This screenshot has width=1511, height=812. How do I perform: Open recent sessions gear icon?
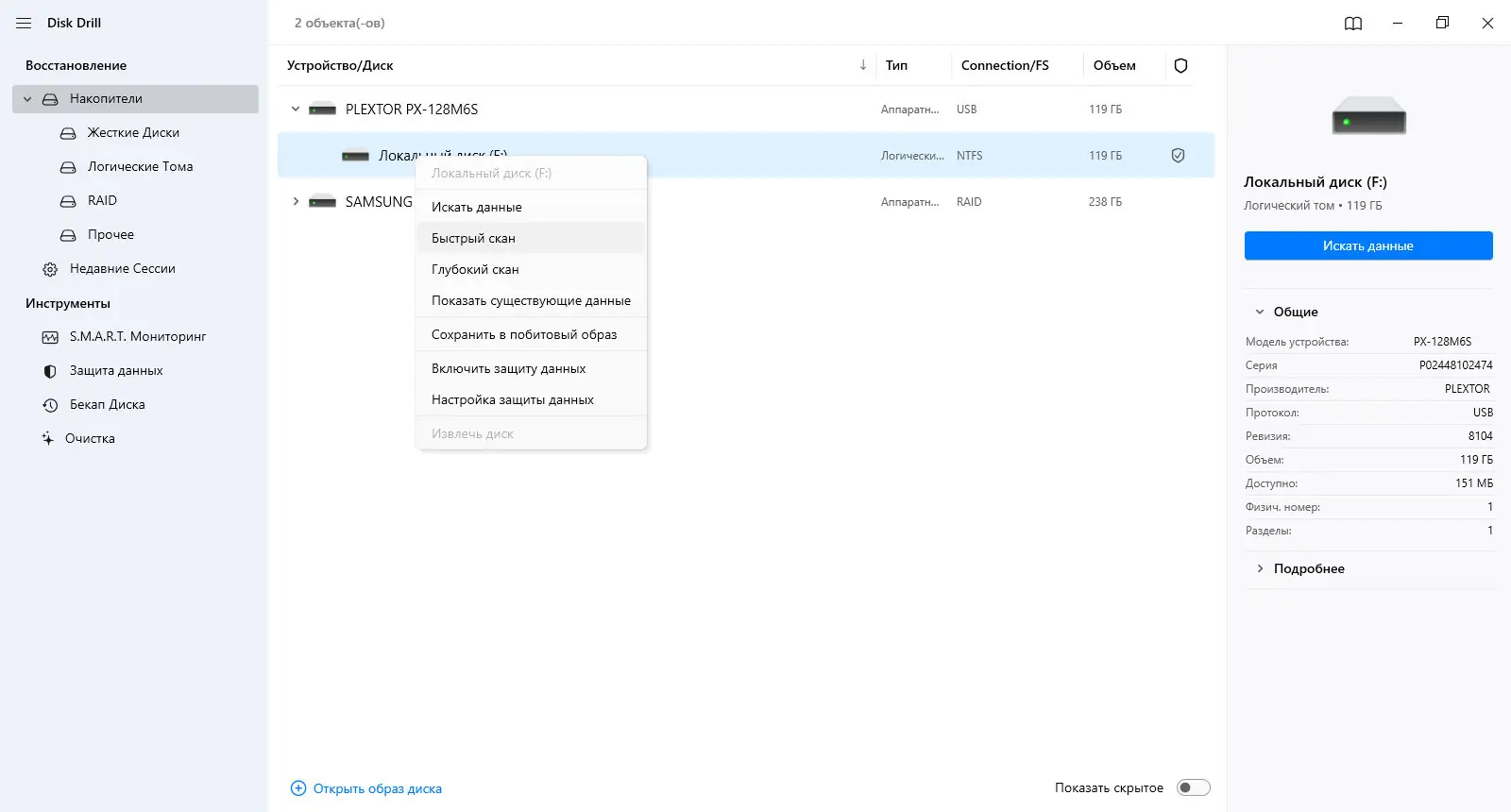50,269
